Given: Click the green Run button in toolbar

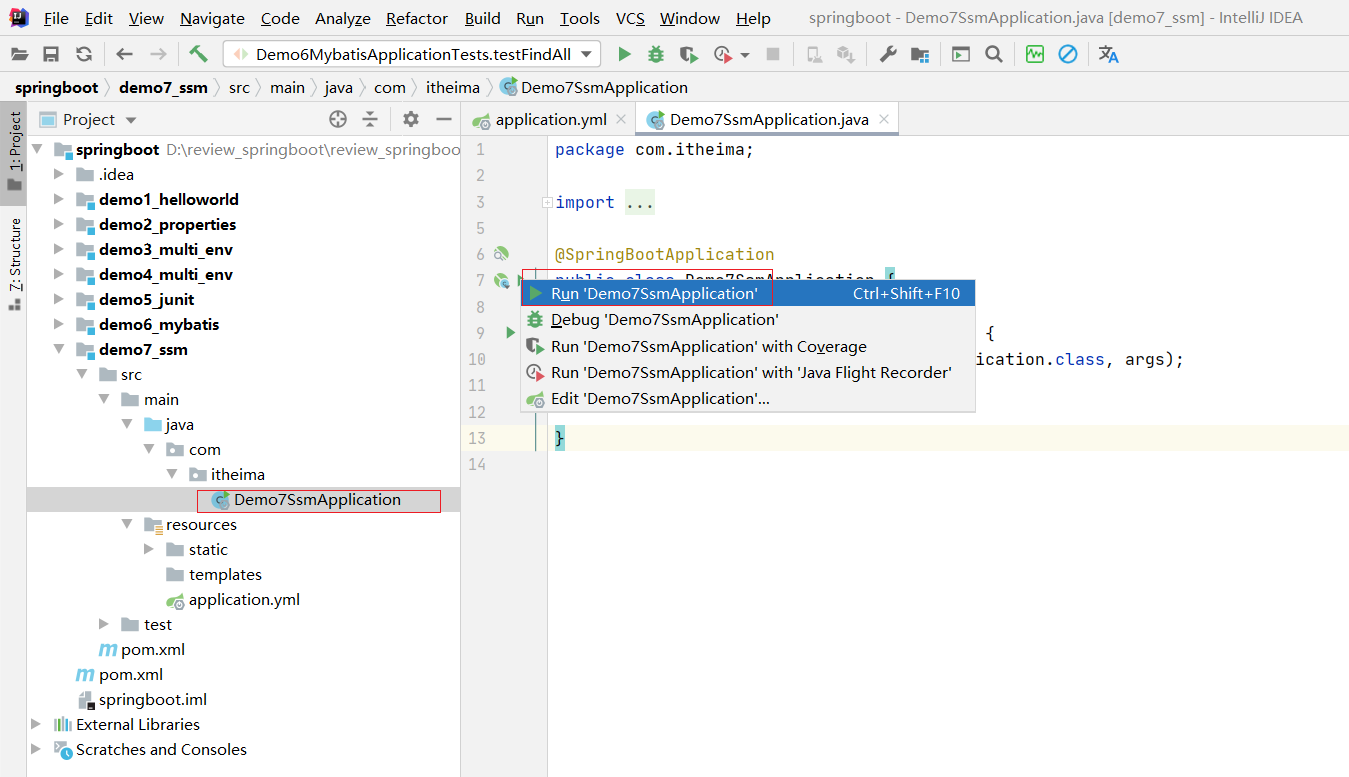Looking at the screenshot, I should pos(624,54).
